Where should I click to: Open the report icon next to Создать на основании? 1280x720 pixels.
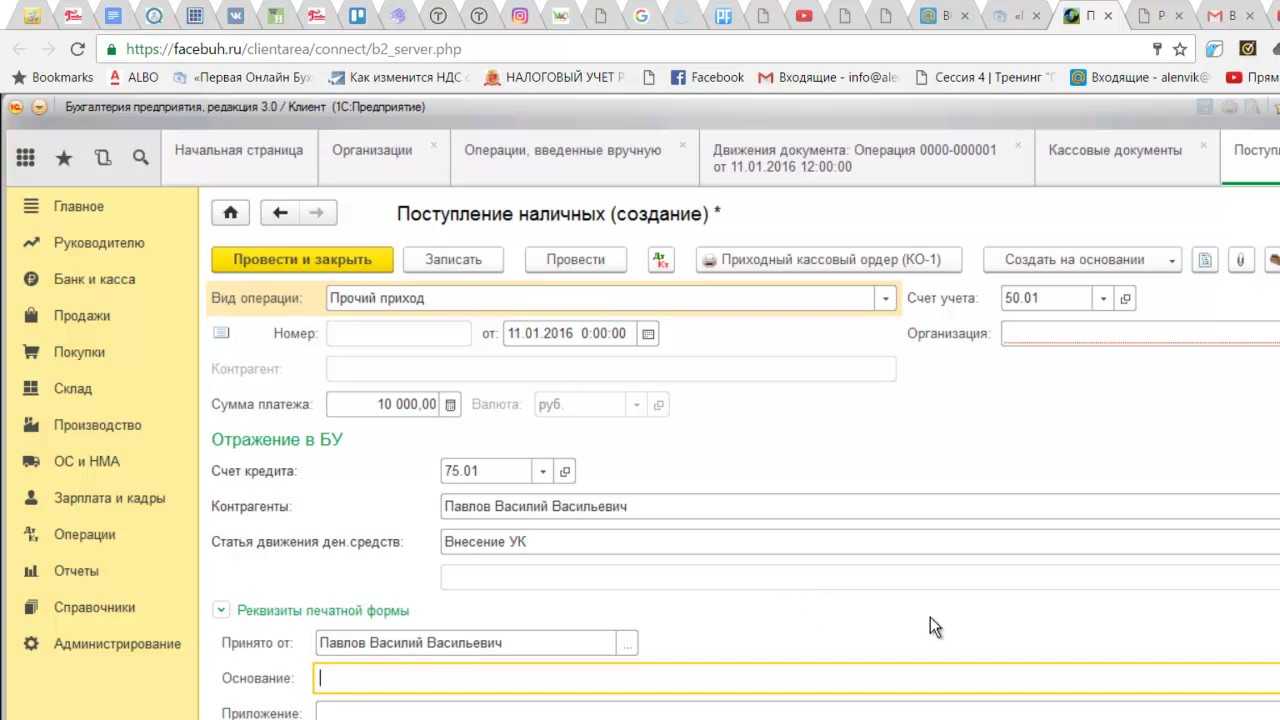[x=1205, y=260]
